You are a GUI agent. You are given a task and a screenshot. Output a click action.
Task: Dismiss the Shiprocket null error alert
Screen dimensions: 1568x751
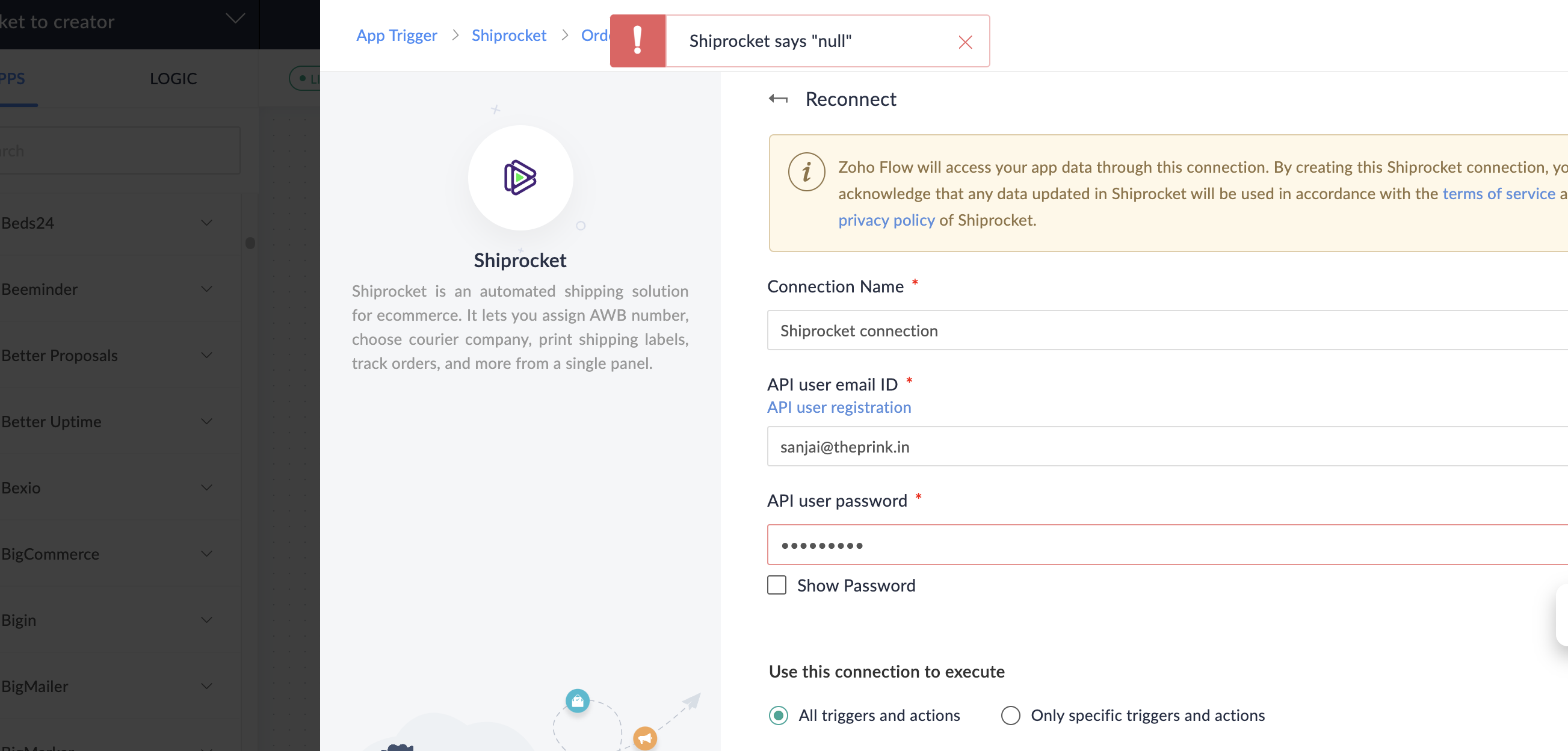[x=965, y=42]
